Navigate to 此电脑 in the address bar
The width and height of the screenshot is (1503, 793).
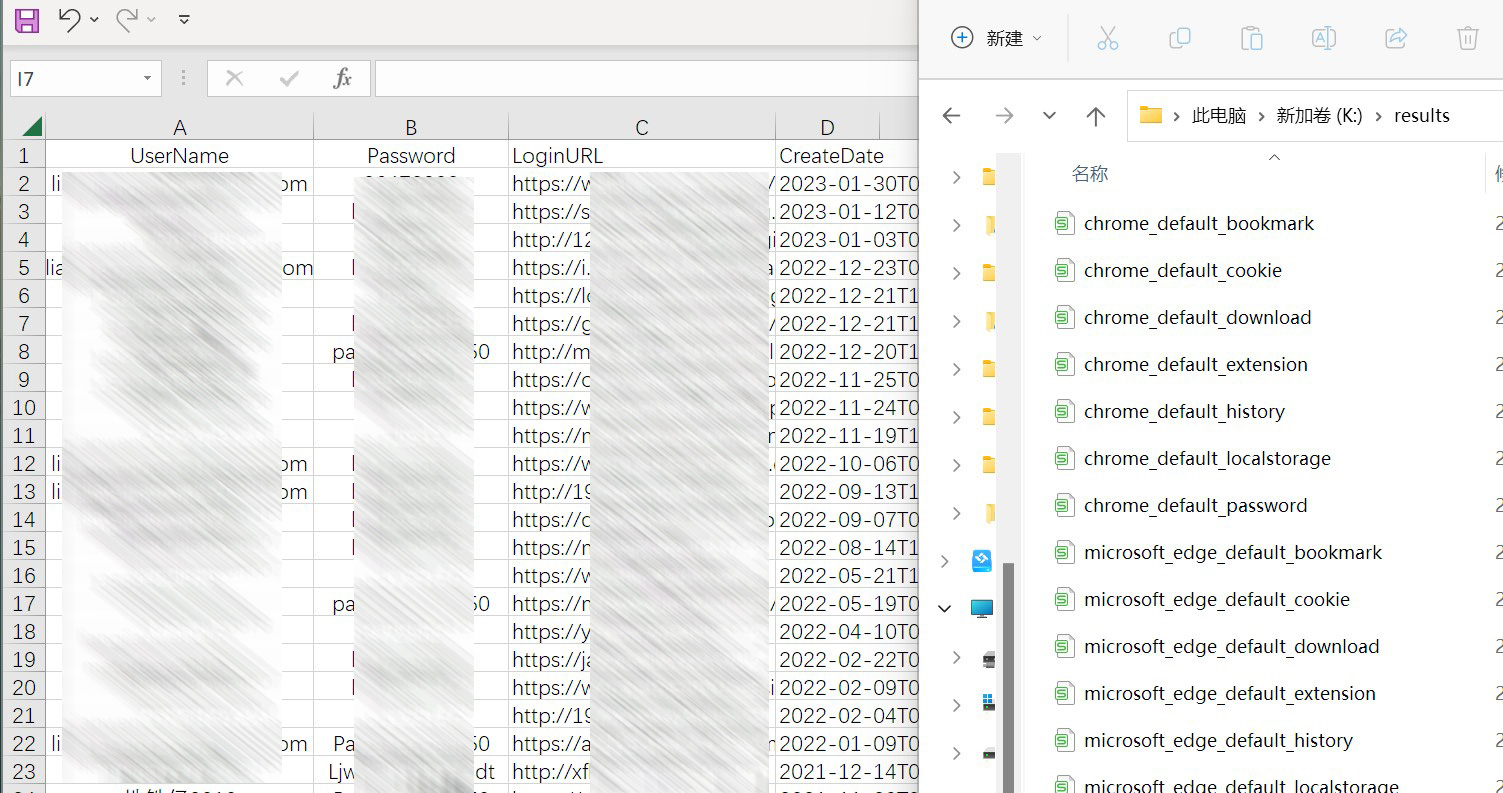(1219, 115)
